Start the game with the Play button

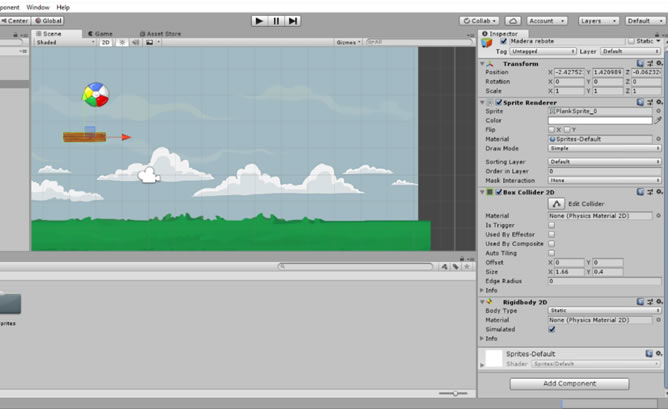tap(259, 20)
